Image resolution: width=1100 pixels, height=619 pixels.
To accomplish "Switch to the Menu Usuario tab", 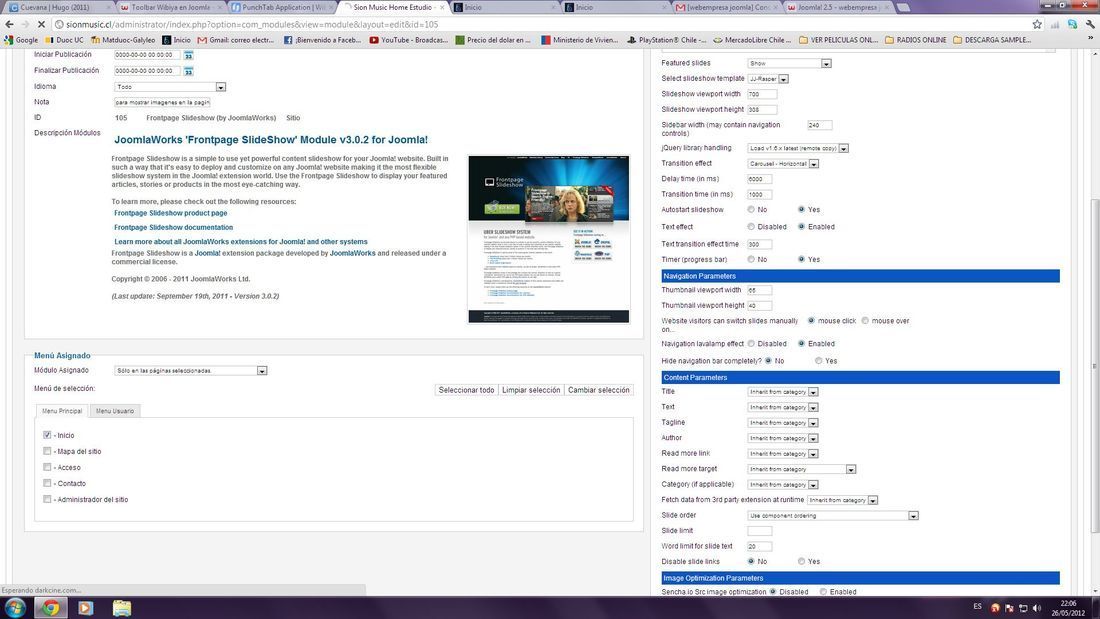I will coord(115,411).
